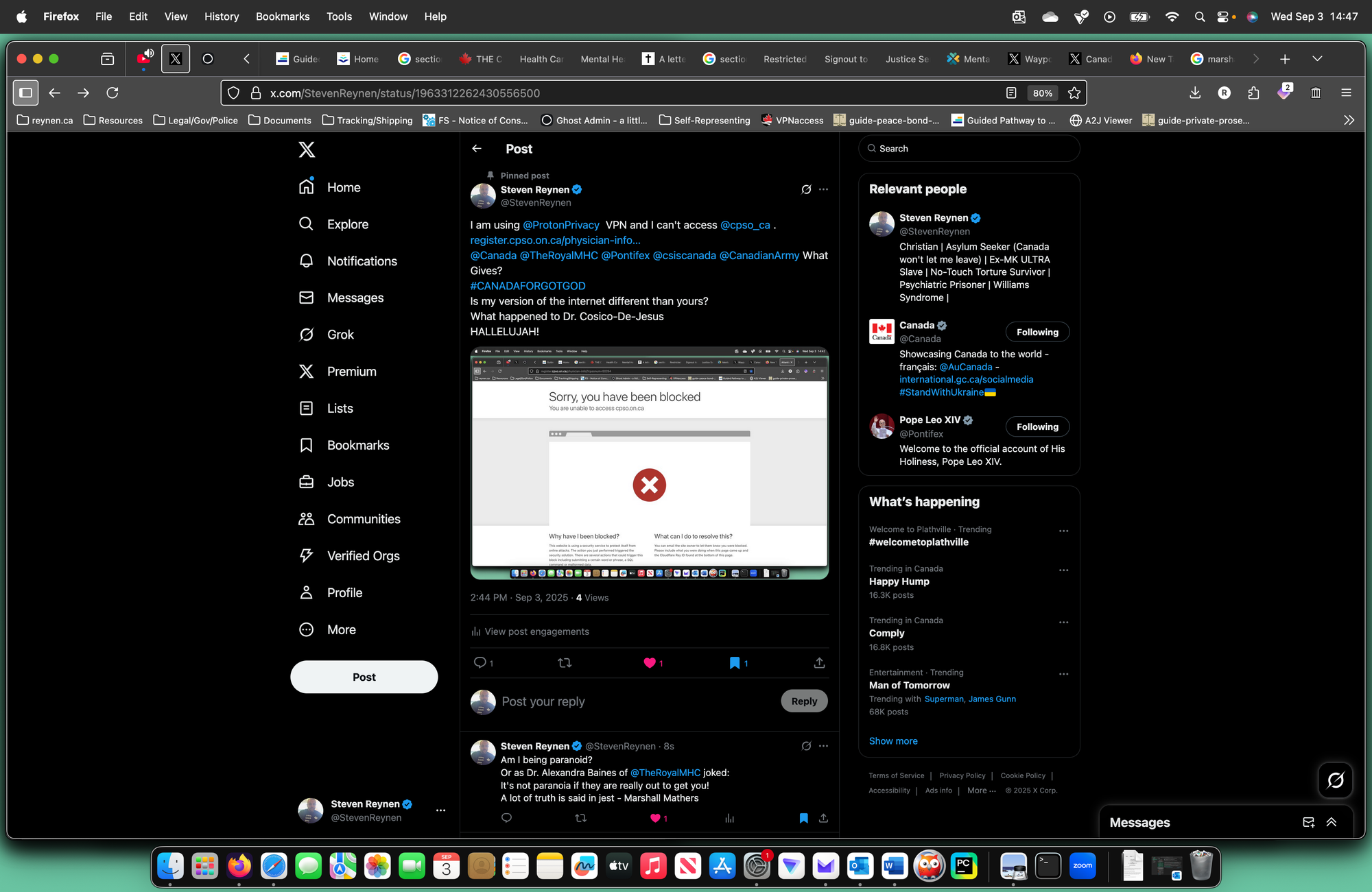This screenshot has height=892, width=1372.
Task: Open account switcher menu for Steven Reynen
Action: [440, 810]
